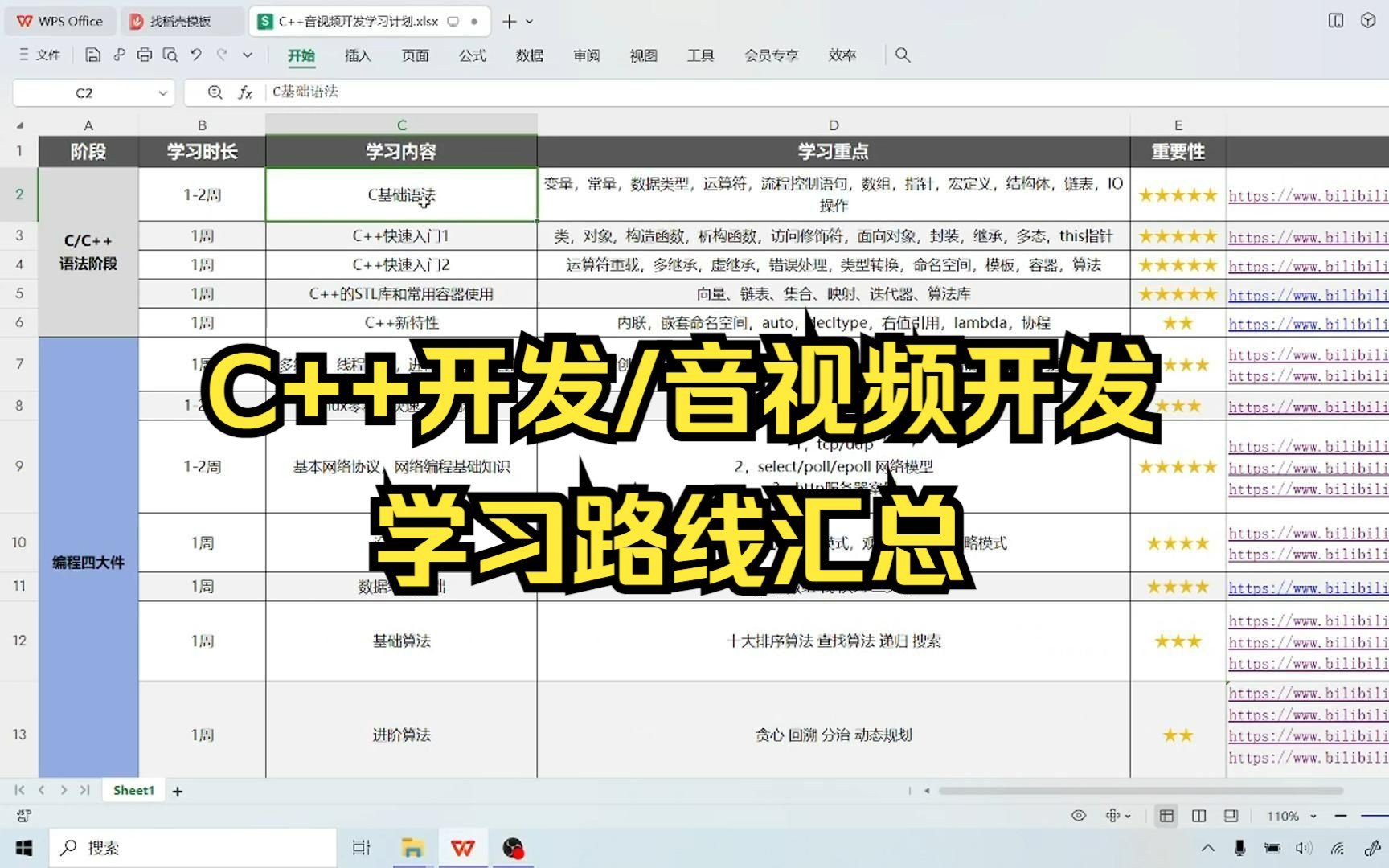Viewport: 1389px width, 868px height.
Task: Click the microphone icon in system tray
Action: [x=1239, y=848]
